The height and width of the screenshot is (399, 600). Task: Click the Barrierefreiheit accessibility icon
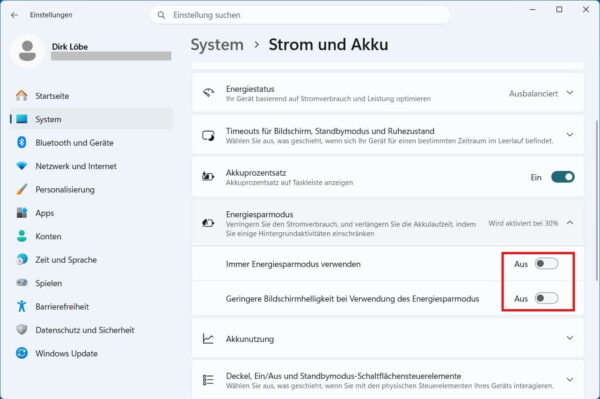pyautogui.click(x=22, y=306)
